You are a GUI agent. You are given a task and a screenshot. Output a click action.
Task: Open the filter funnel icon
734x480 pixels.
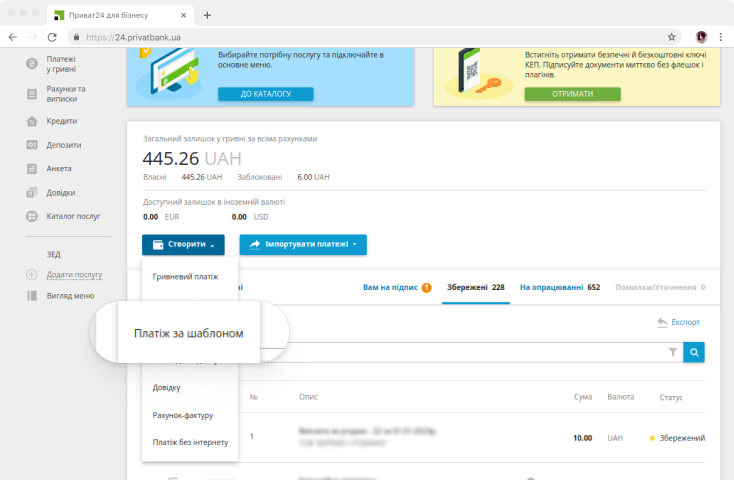(x=672, y=352)
